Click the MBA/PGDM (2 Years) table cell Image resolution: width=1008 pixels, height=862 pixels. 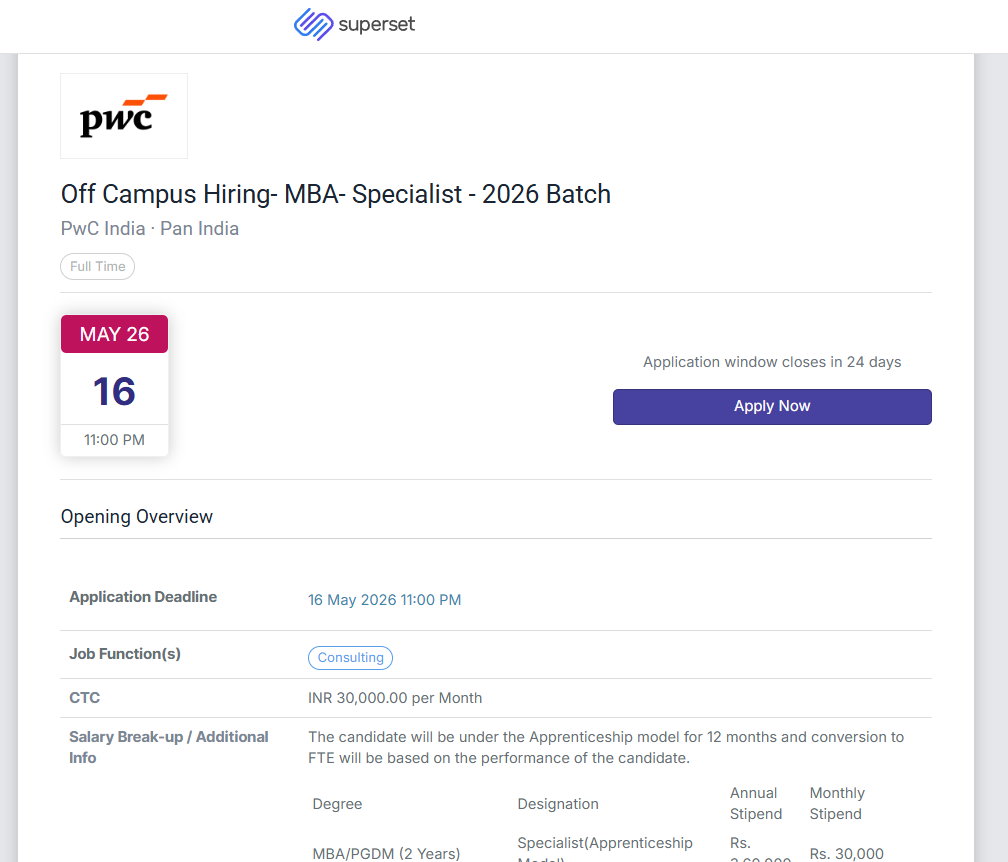(x=386, y=853)
